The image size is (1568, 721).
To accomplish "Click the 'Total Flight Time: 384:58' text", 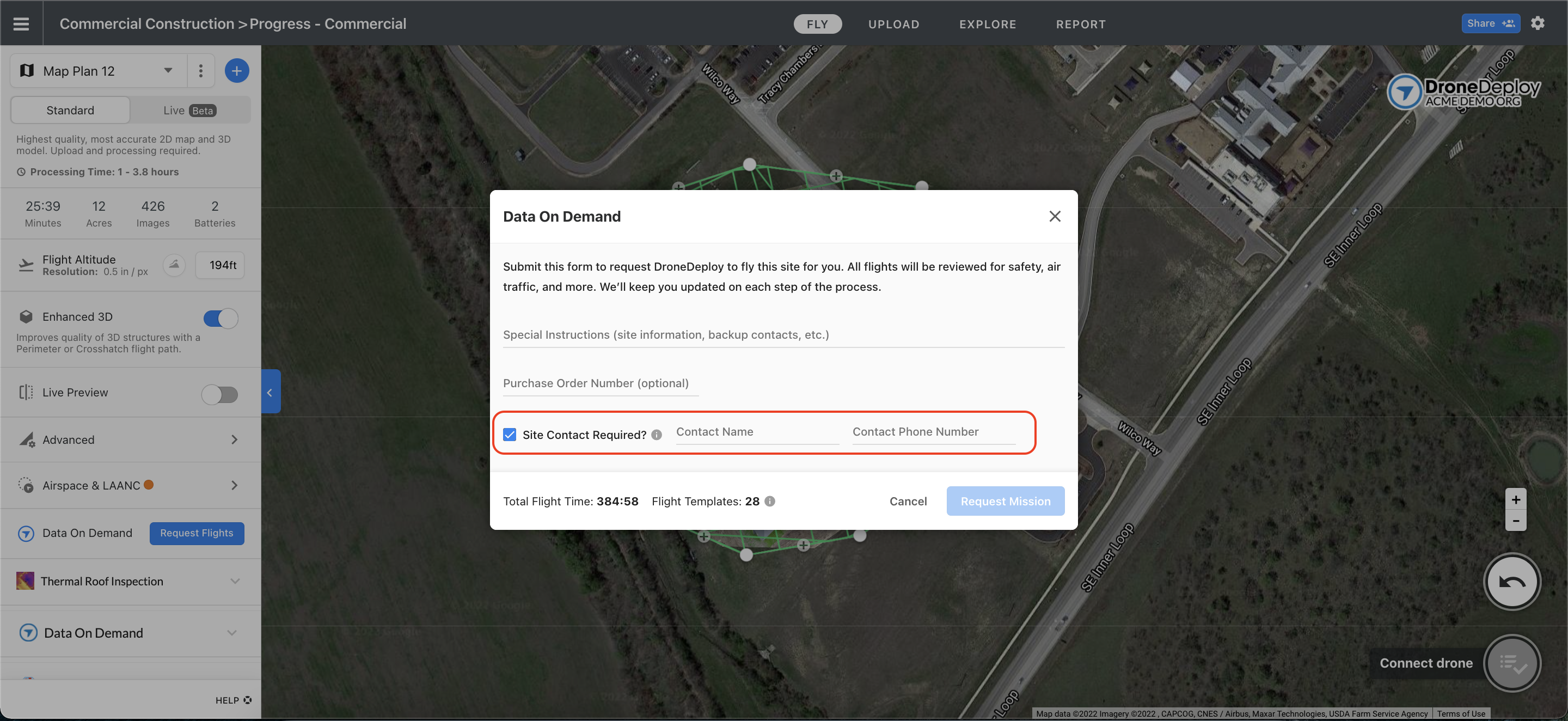I will tap(571, 501).
